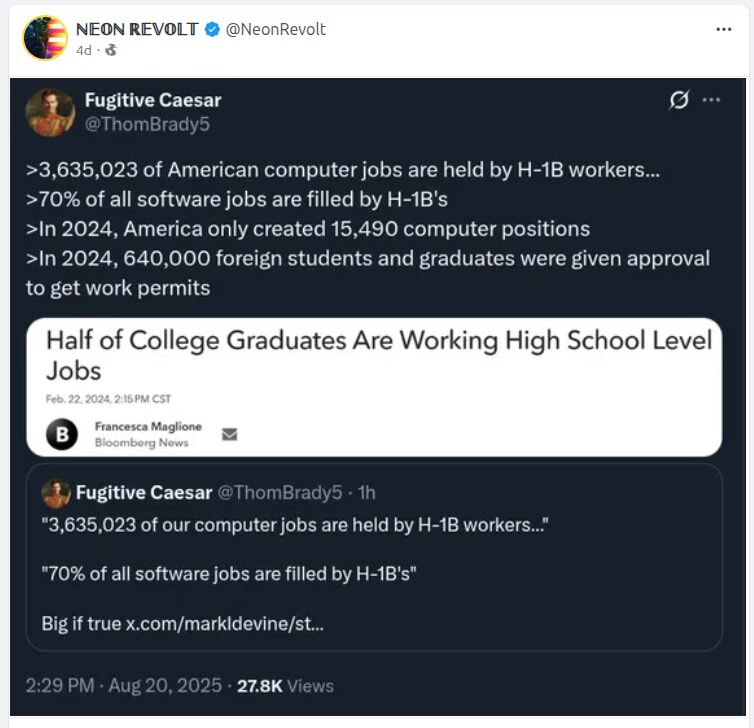Open the post options three-dot menu

(724, 30)
